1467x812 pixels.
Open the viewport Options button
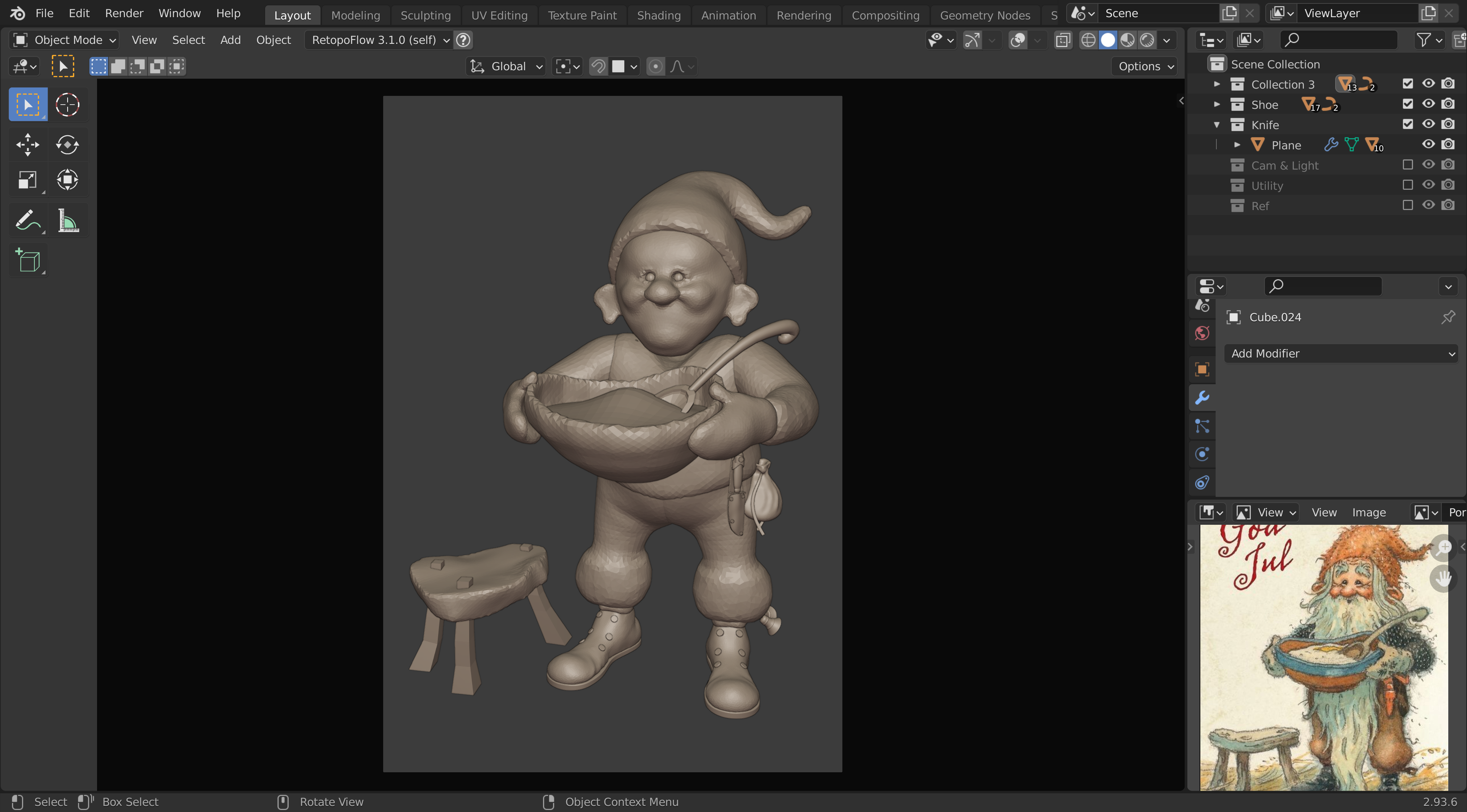(1145, 66)
